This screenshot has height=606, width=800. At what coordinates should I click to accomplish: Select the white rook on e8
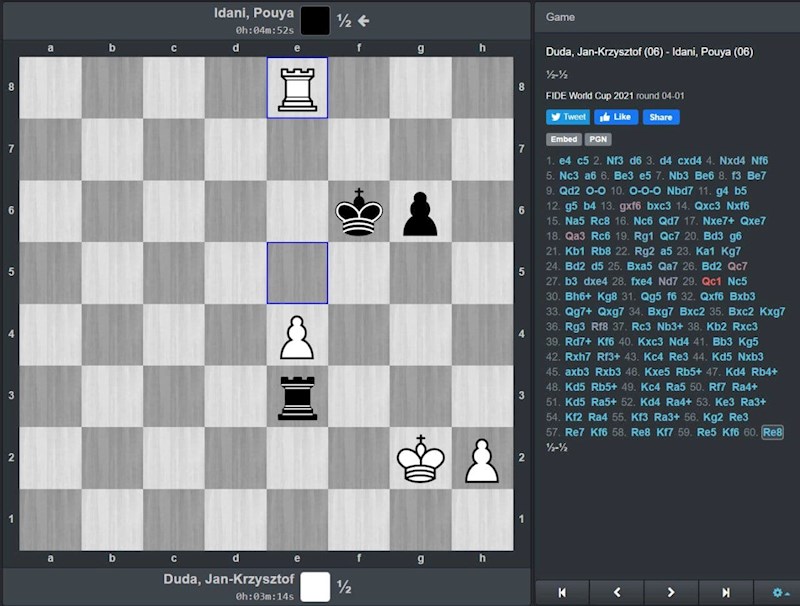click(x=297, y=88)
